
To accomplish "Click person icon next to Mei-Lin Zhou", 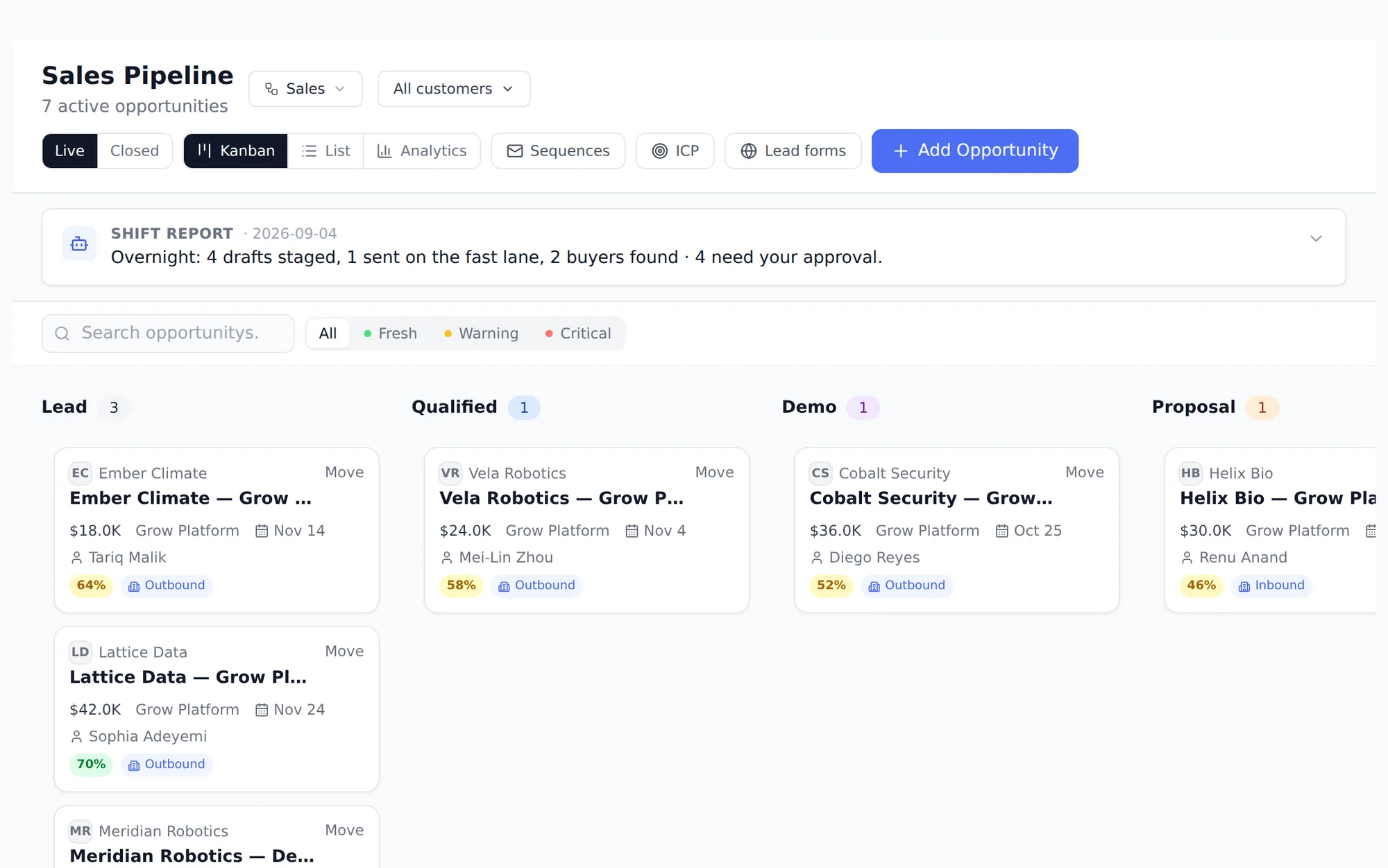I will click(447, 558).
